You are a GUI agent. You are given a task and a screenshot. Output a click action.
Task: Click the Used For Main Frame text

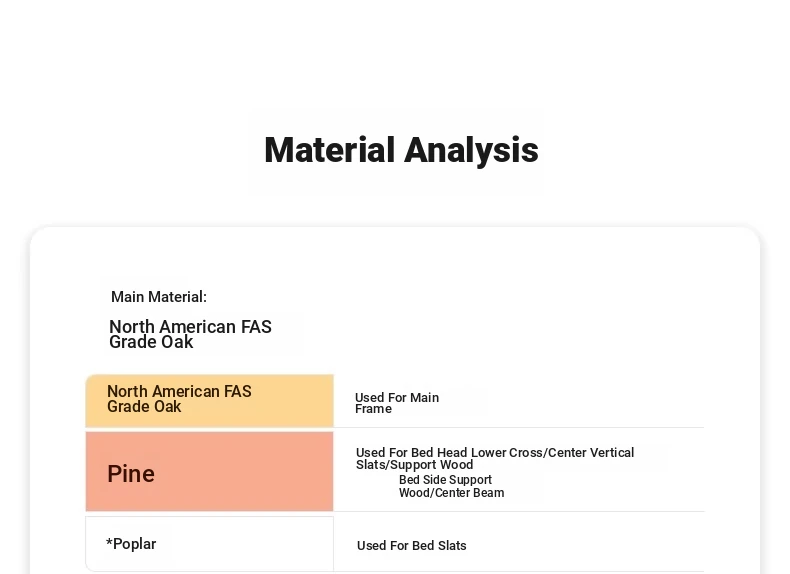tap(397, 403)
